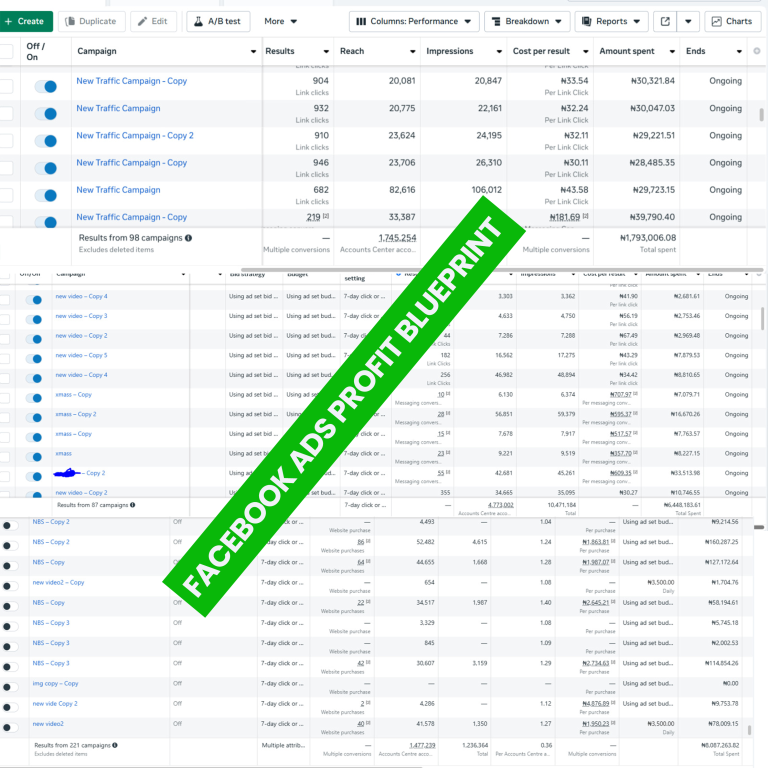Click the ₦33,513.98 amount spent value
Image resolution: width=768 pixels, height=768 pixels.
pyautogui.click(x=685, y=473)
